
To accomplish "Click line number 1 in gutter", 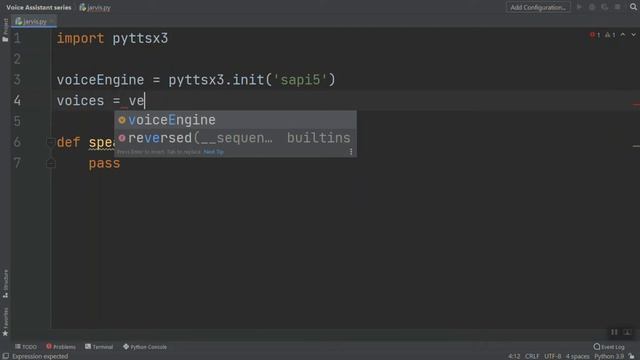I will (17, 38).
